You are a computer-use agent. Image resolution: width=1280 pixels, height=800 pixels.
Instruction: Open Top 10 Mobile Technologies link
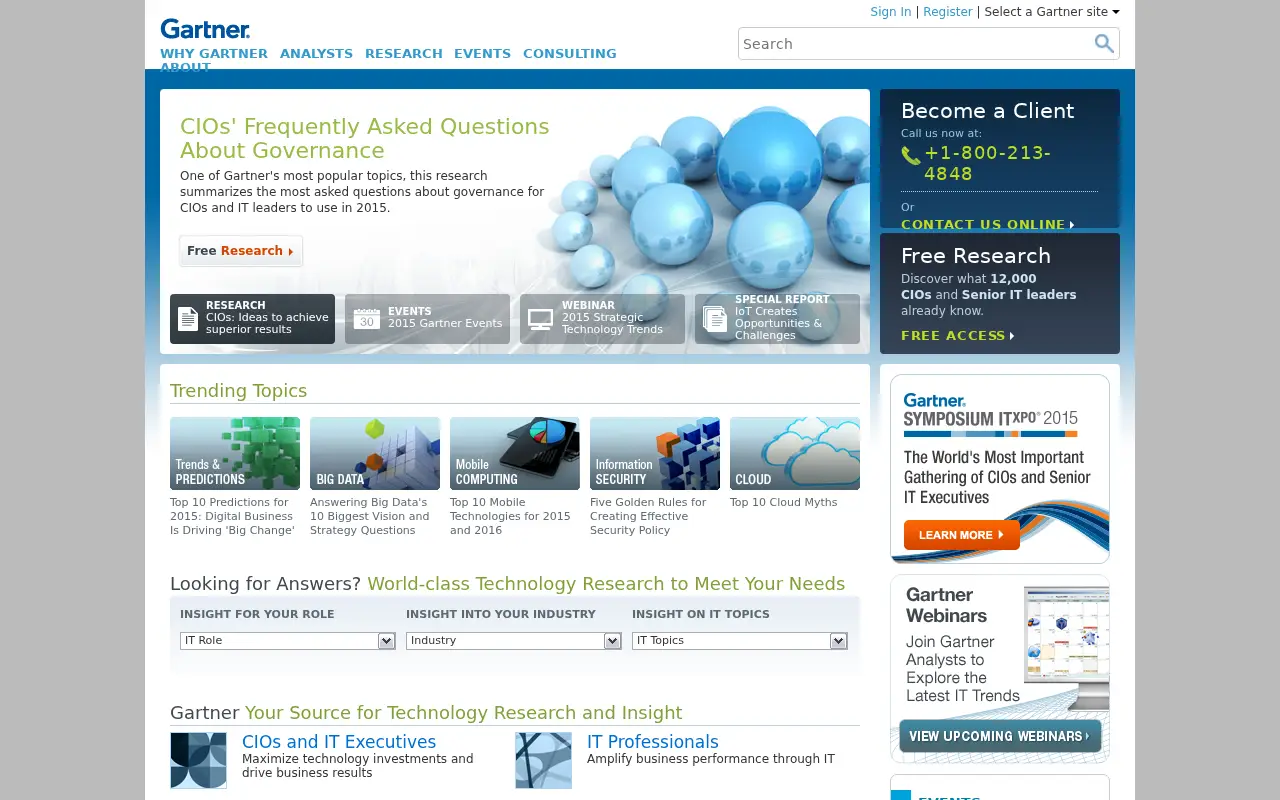pyautogui.click(x=510, y=516)
